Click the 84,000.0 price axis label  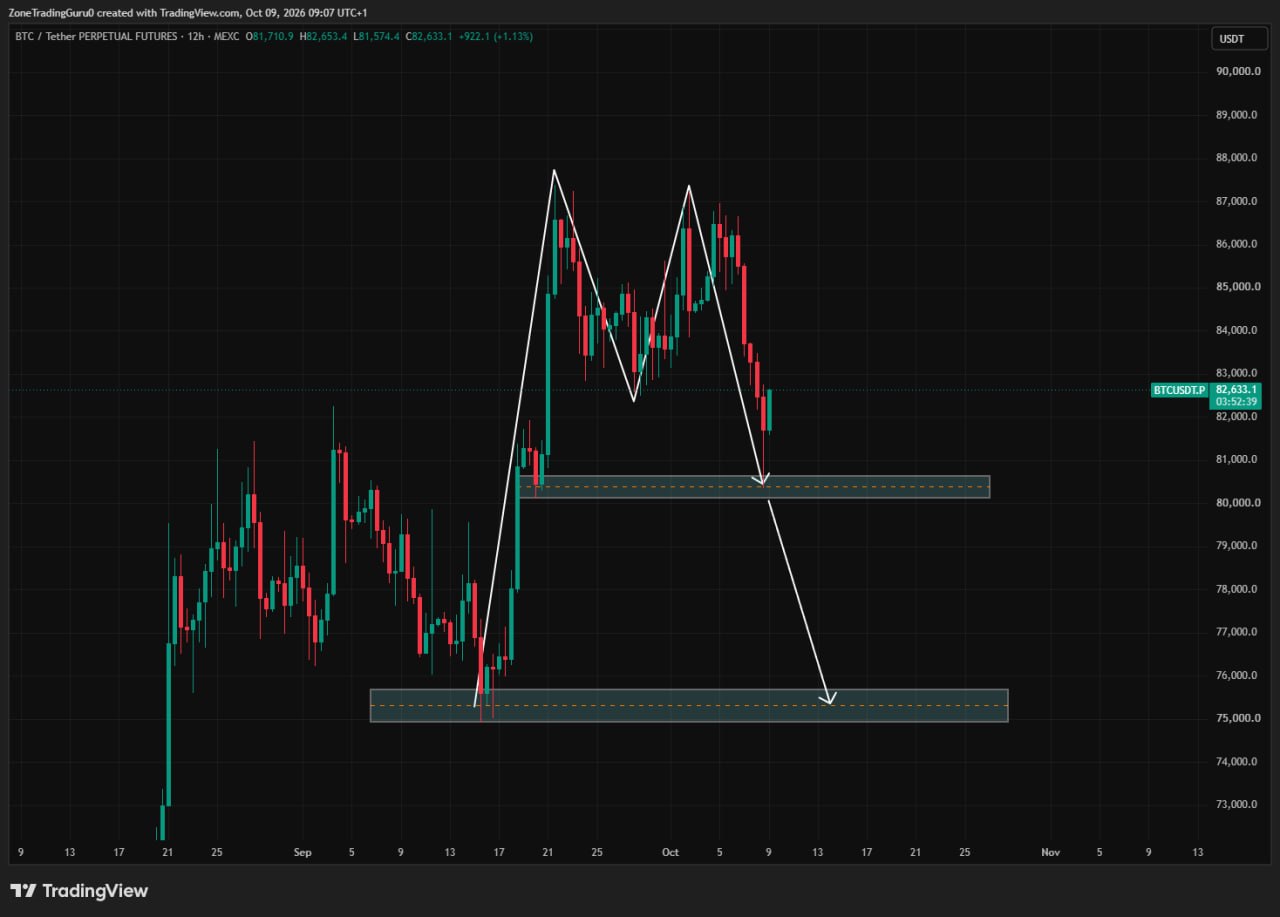point(1237,330)
